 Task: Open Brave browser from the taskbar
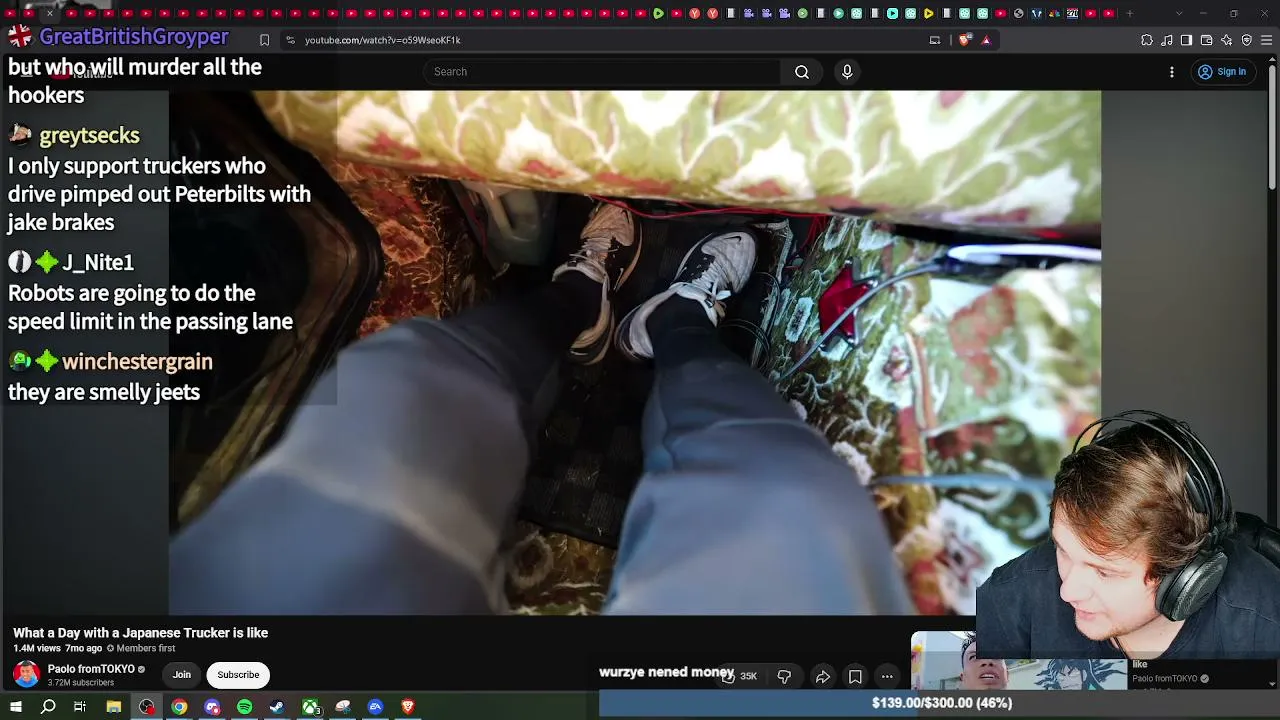pyautogui.click(x=408, y=707)
